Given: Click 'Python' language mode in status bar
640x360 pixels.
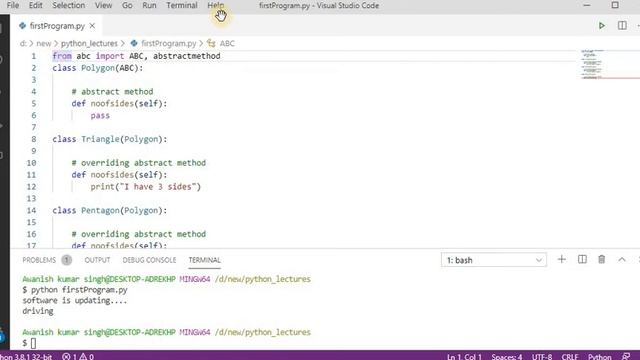Looking at the screenshot, I should 599,356.
